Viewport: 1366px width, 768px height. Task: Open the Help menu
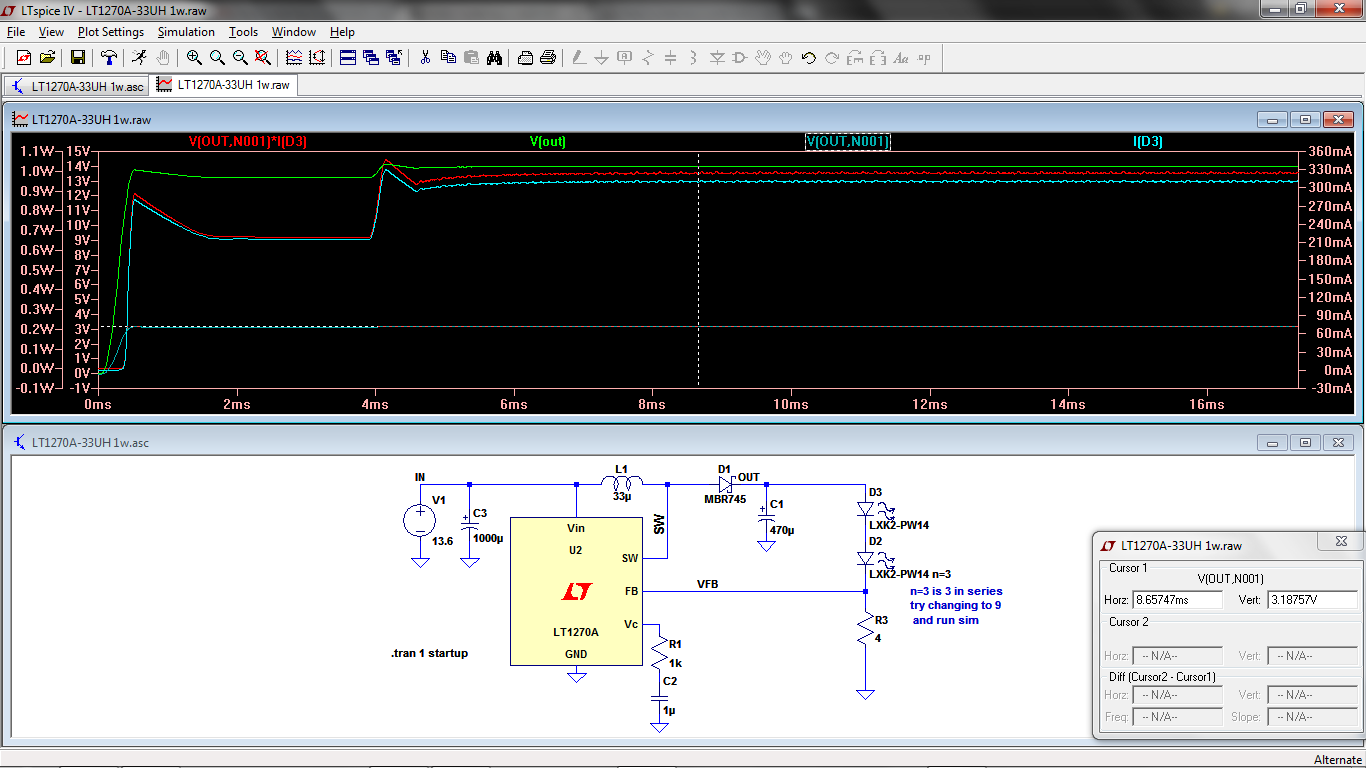point(342,32)
